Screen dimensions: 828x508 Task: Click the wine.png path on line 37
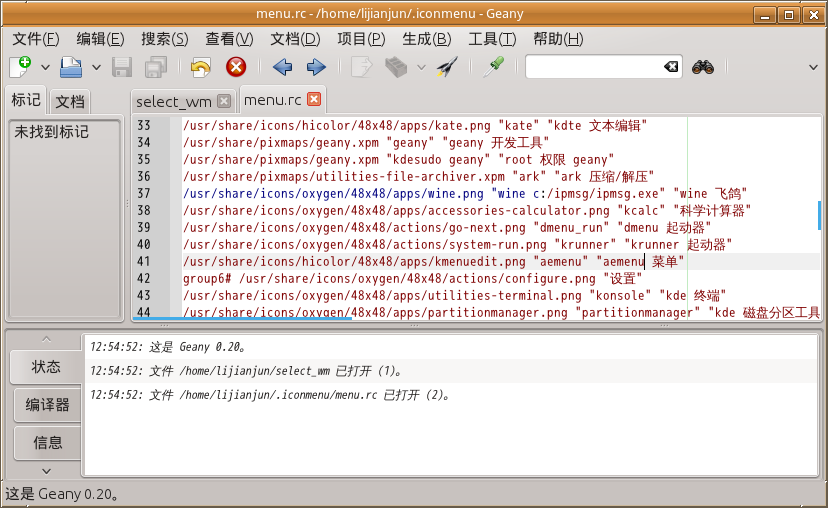pos(333,193)
